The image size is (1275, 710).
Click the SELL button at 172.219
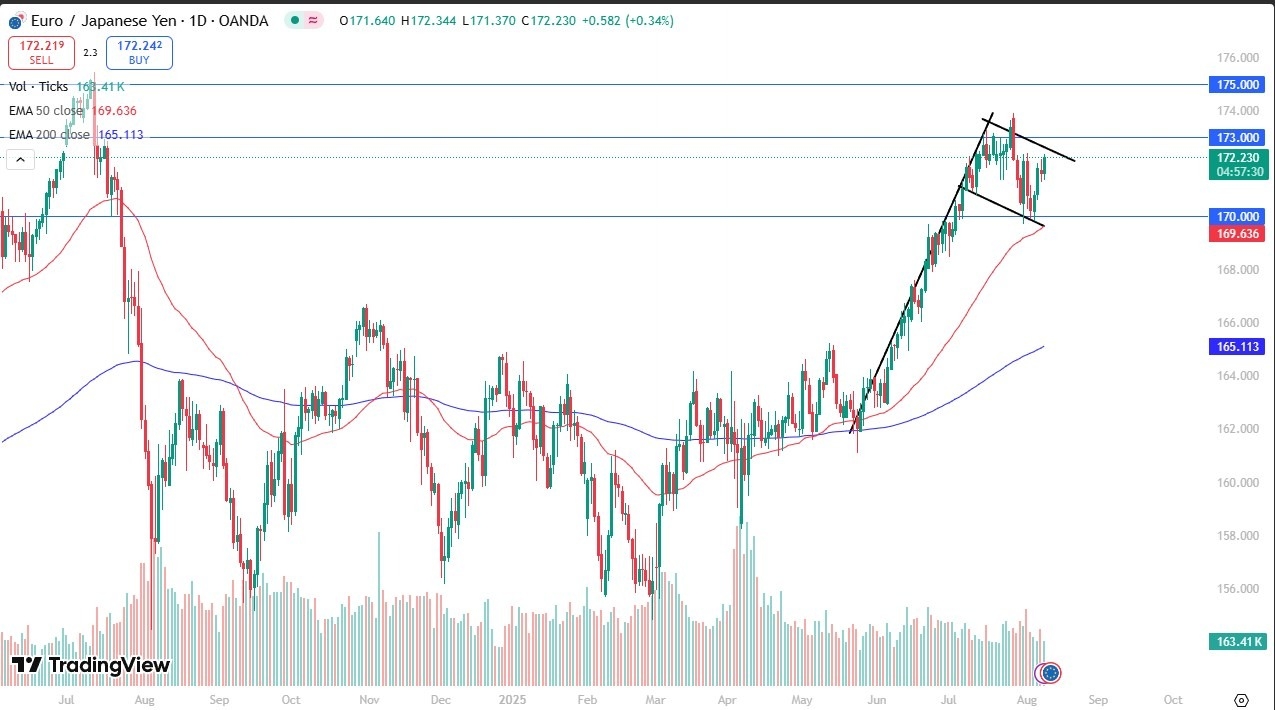pyautogui.click(x=41, y=53)
